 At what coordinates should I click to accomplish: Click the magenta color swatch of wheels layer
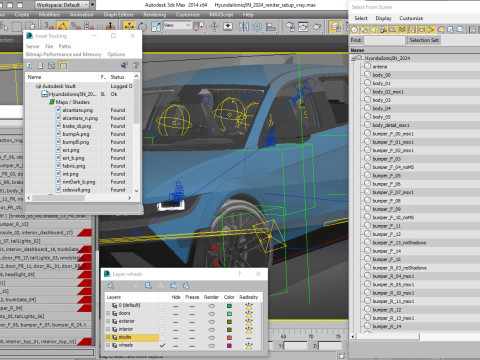pos(229,346)
